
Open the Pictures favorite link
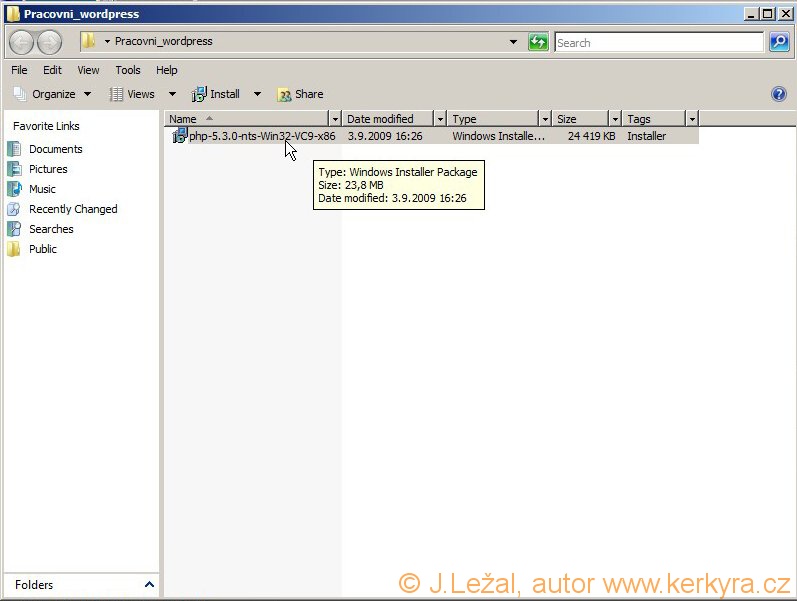pos(48,169)
